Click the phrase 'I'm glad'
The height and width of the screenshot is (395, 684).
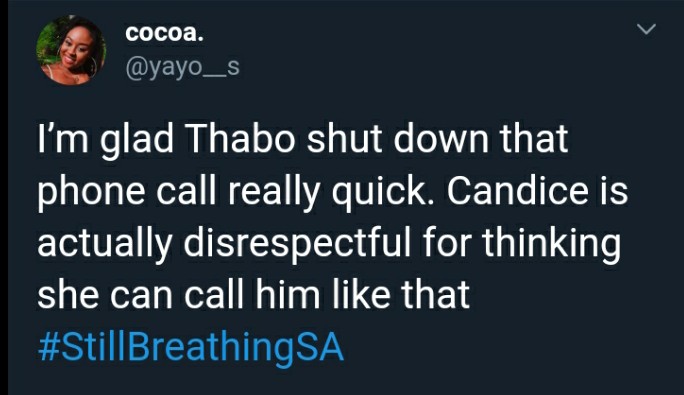(x=105, y=141)
